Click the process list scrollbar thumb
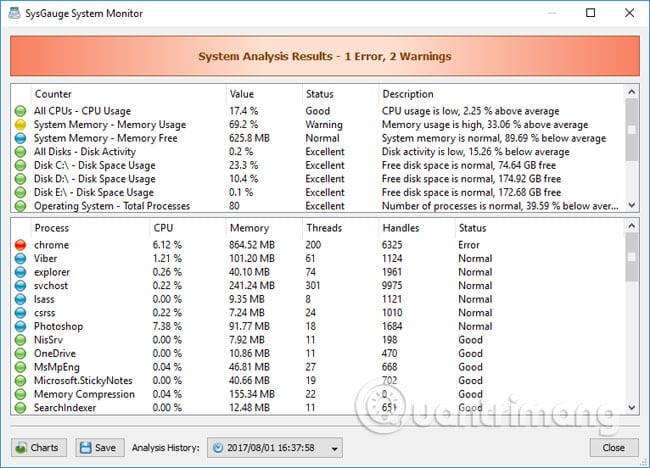 (x=631, y=257)
